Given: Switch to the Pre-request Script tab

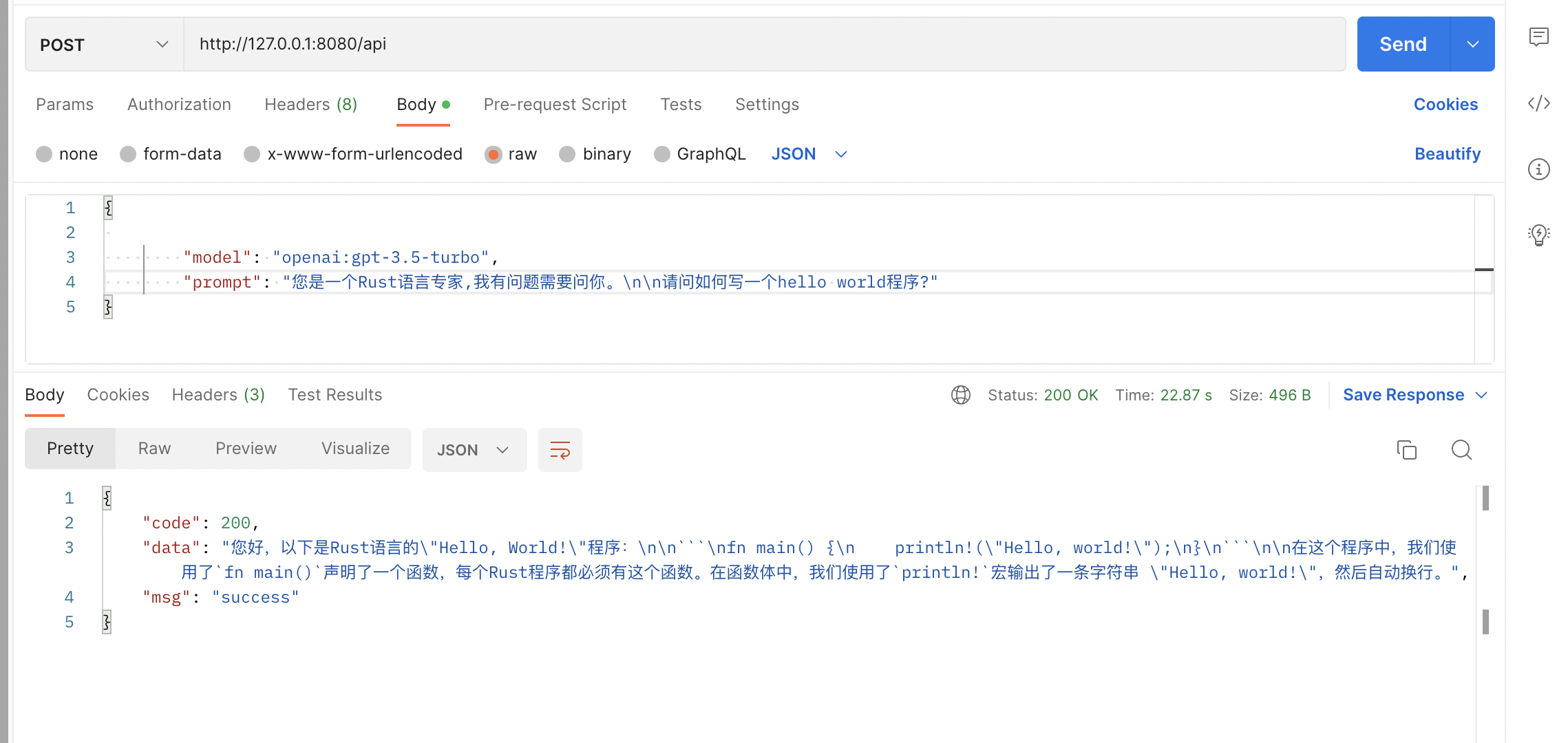Looking at the screenshot, I should 555,105.
